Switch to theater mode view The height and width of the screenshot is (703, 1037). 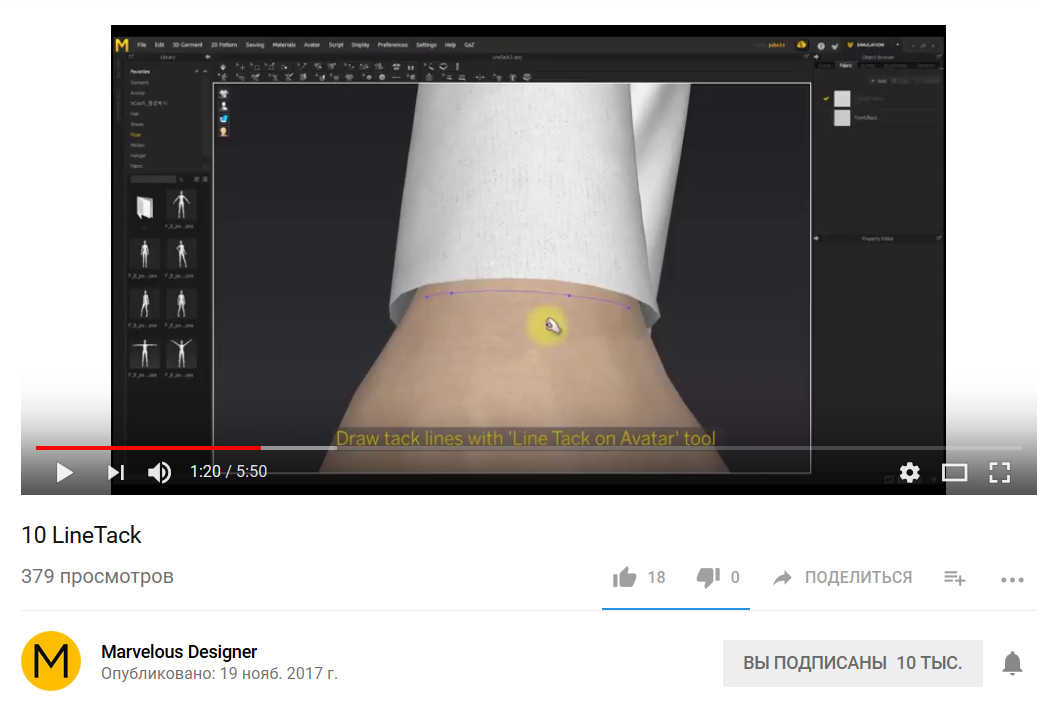pyautogui.click(x=954, y=472)
